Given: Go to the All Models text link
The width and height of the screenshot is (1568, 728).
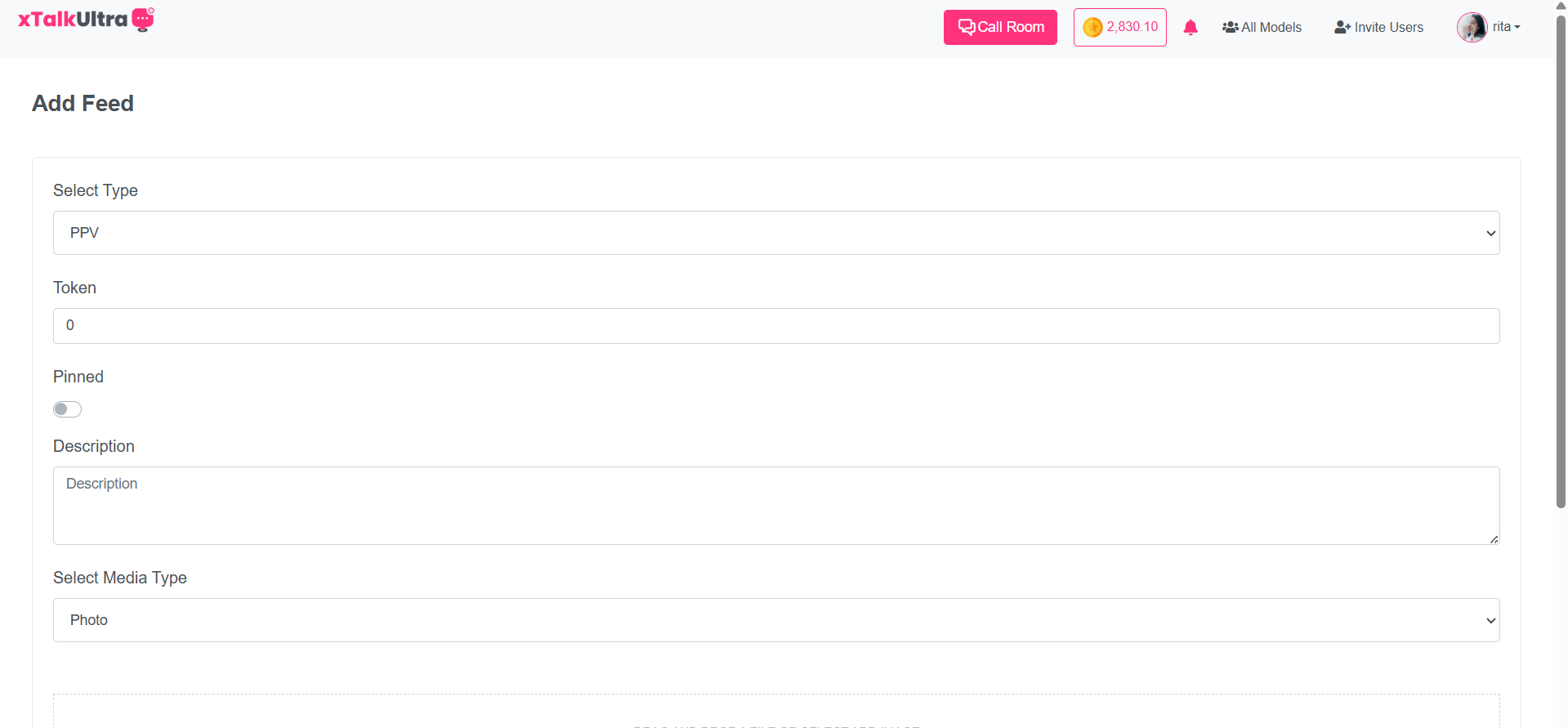Looking at the screenshot, I should [1271, 27].
